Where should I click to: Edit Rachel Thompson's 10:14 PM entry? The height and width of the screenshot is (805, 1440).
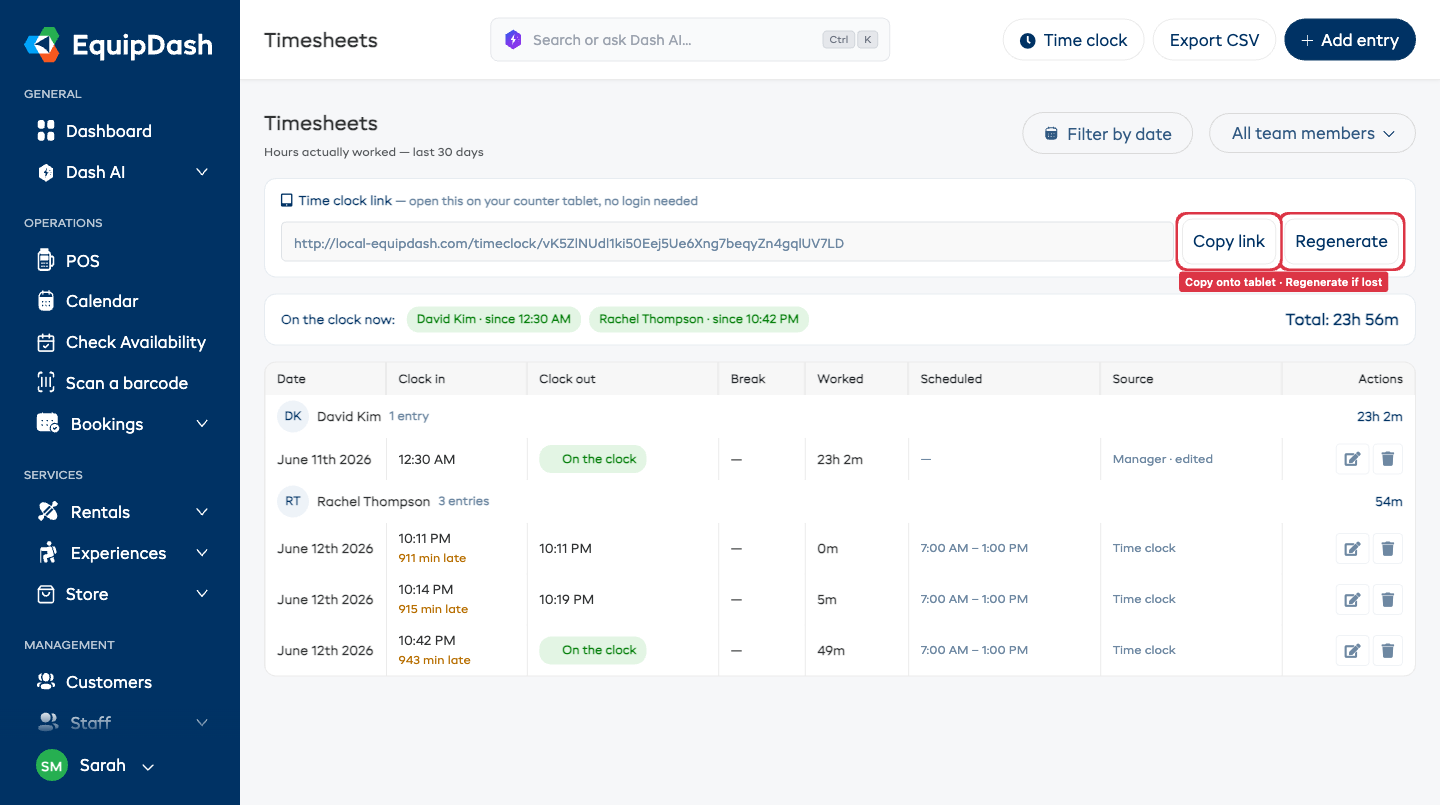tap(1352, 600)
